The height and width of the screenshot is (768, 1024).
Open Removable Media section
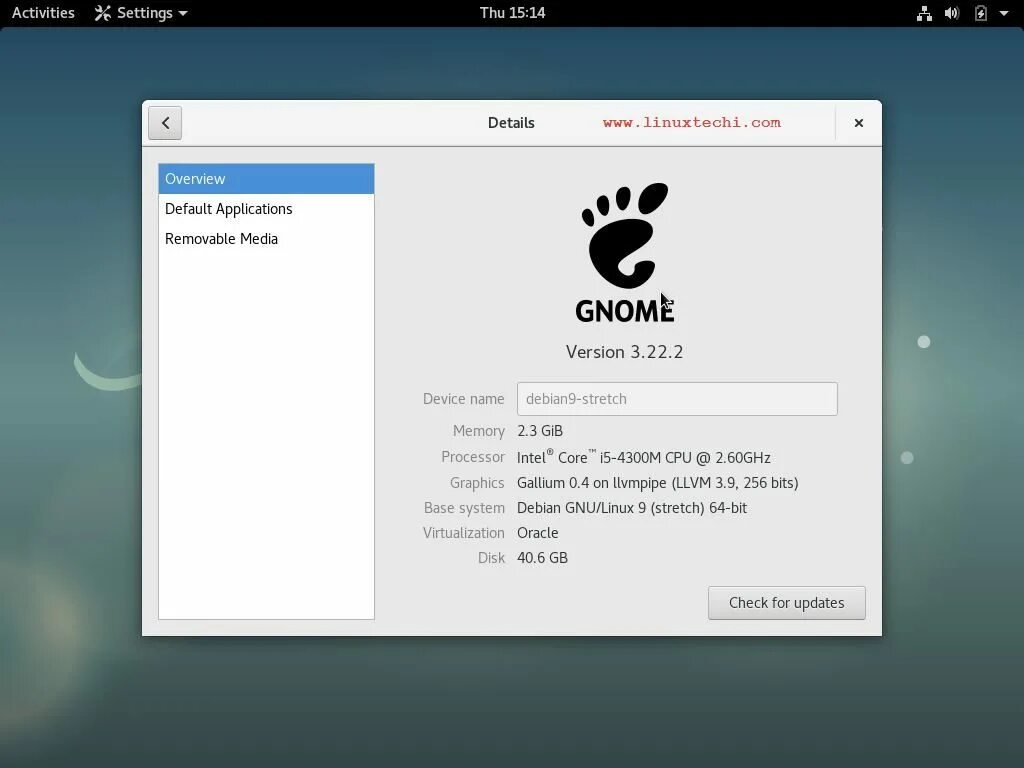pos(266,239)
